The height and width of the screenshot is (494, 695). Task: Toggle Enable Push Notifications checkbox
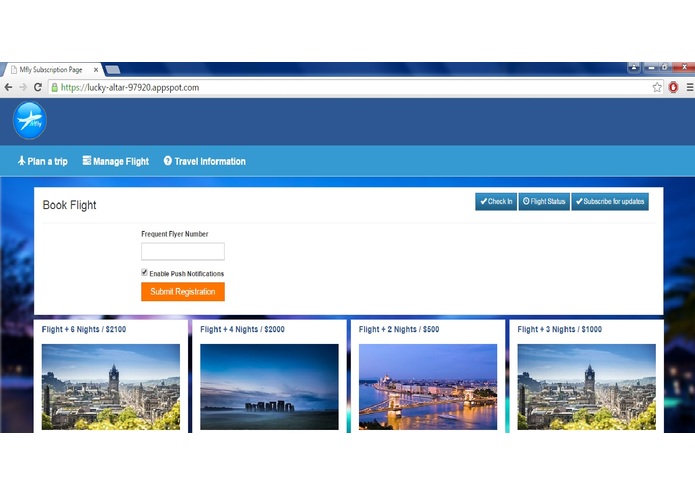click(x=144, y=272)
